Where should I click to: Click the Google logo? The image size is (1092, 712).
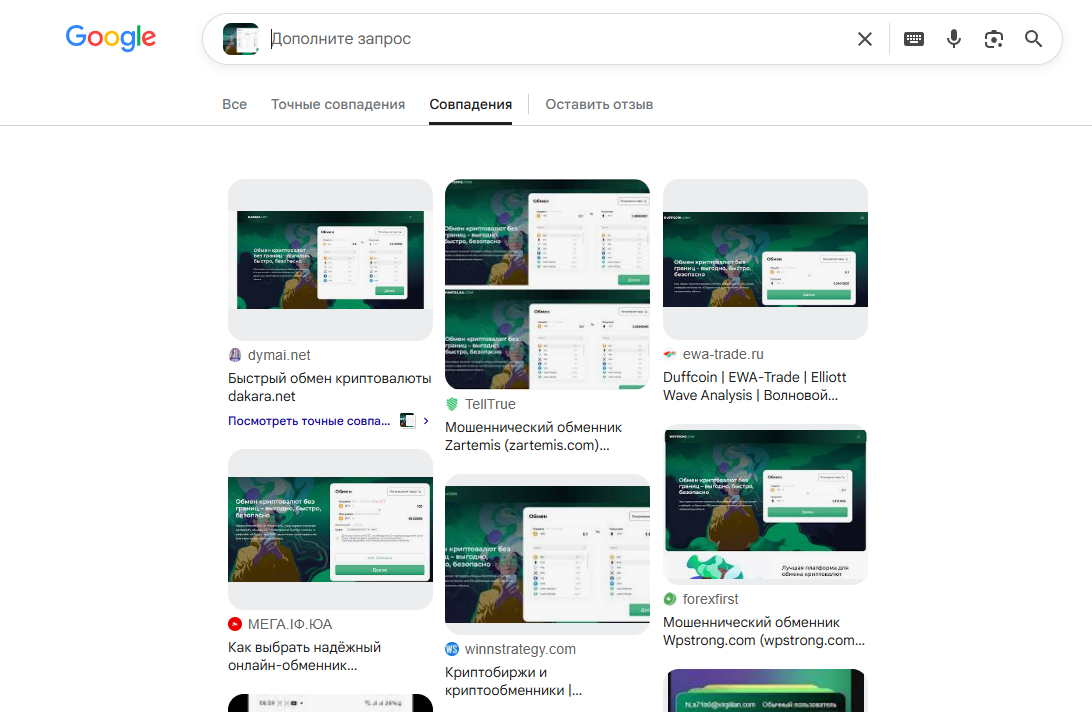point(111,38)
